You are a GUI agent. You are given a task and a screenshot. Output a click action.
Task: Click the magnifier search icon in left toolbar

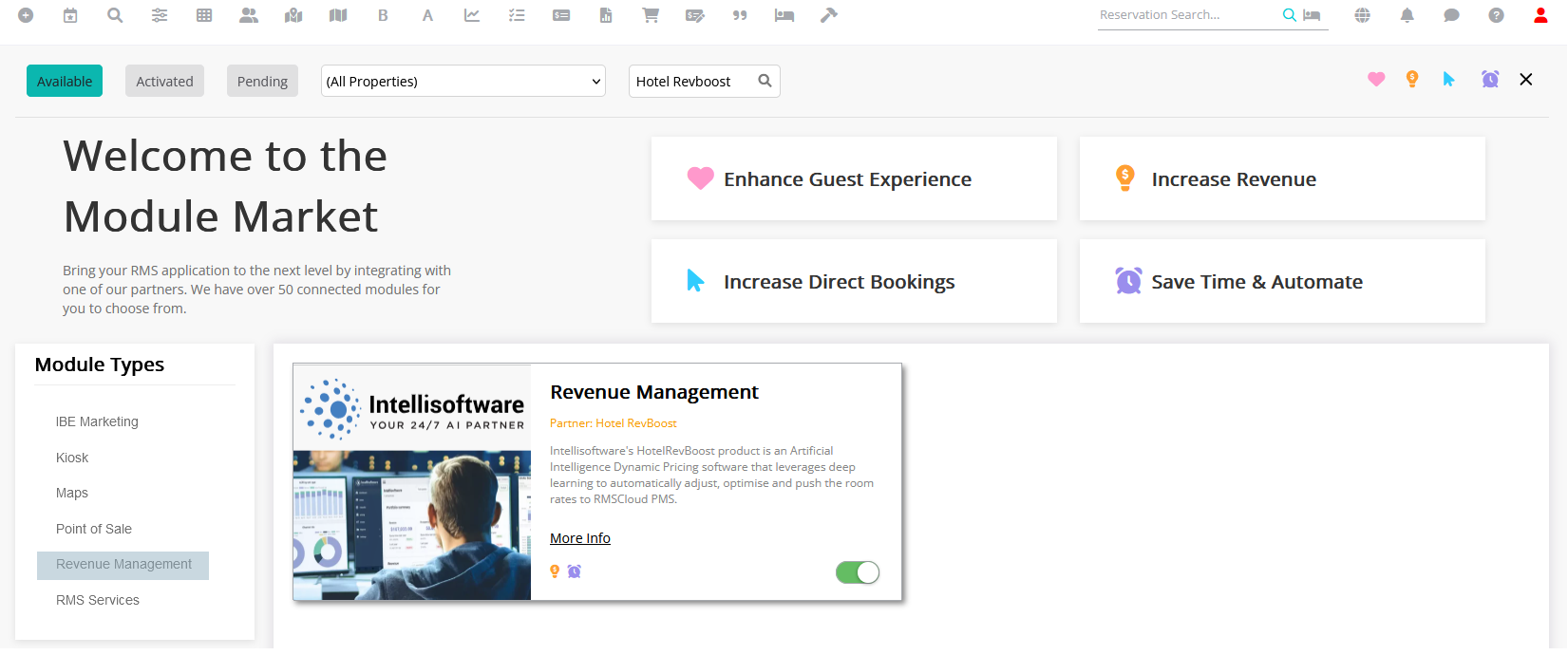tap(115, 15)
